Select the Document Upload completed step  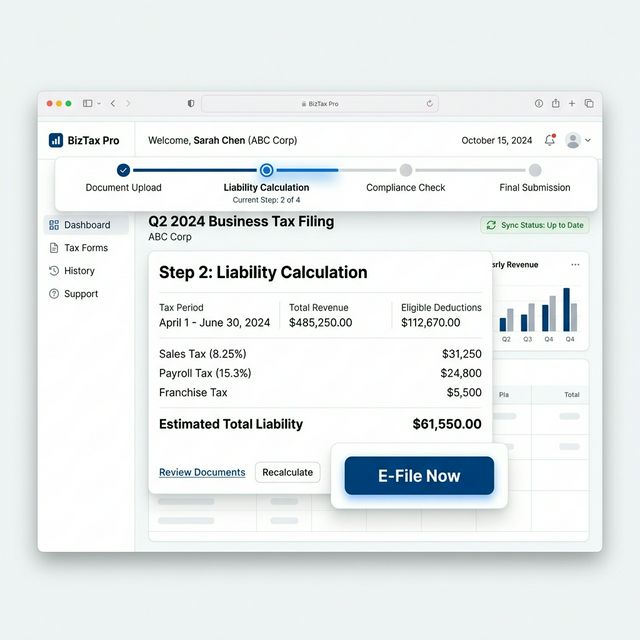tap(123, 170)
